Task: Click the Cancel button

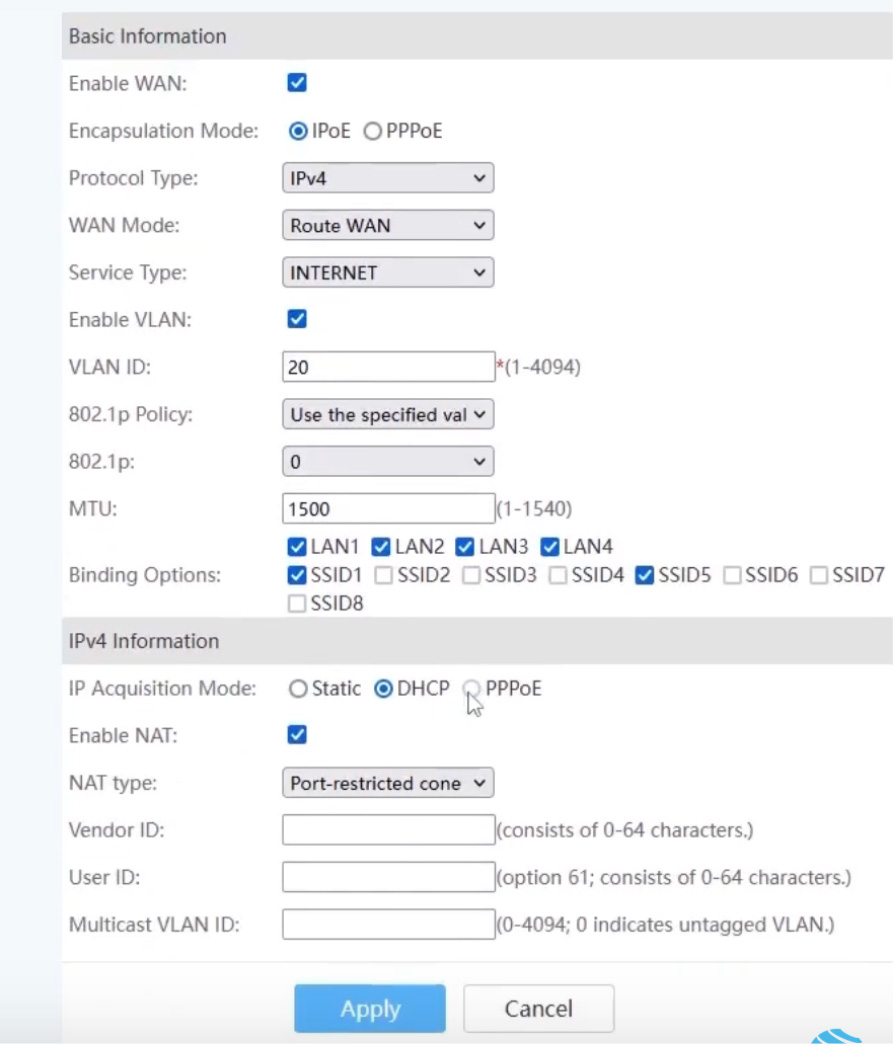Action: 538,1009
